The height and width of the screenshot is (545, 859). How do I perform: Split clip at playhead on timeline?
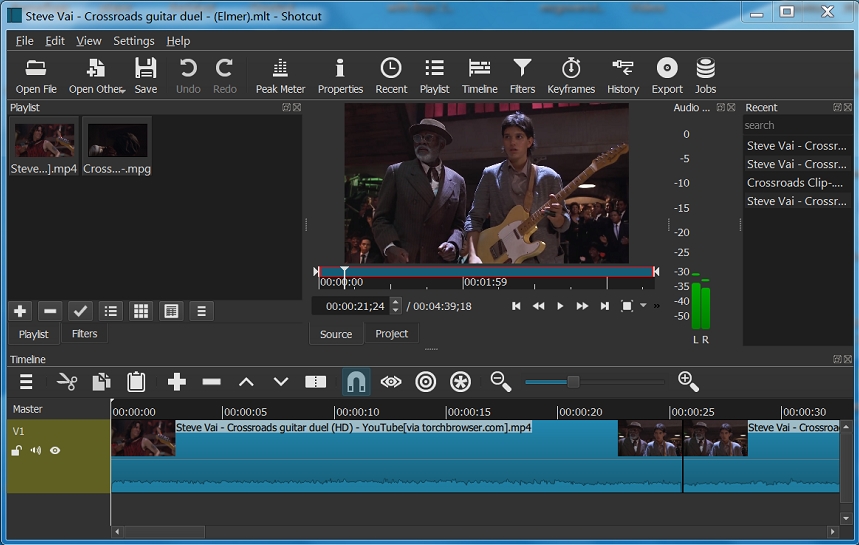pyautogui.click(x=315, y=382)
